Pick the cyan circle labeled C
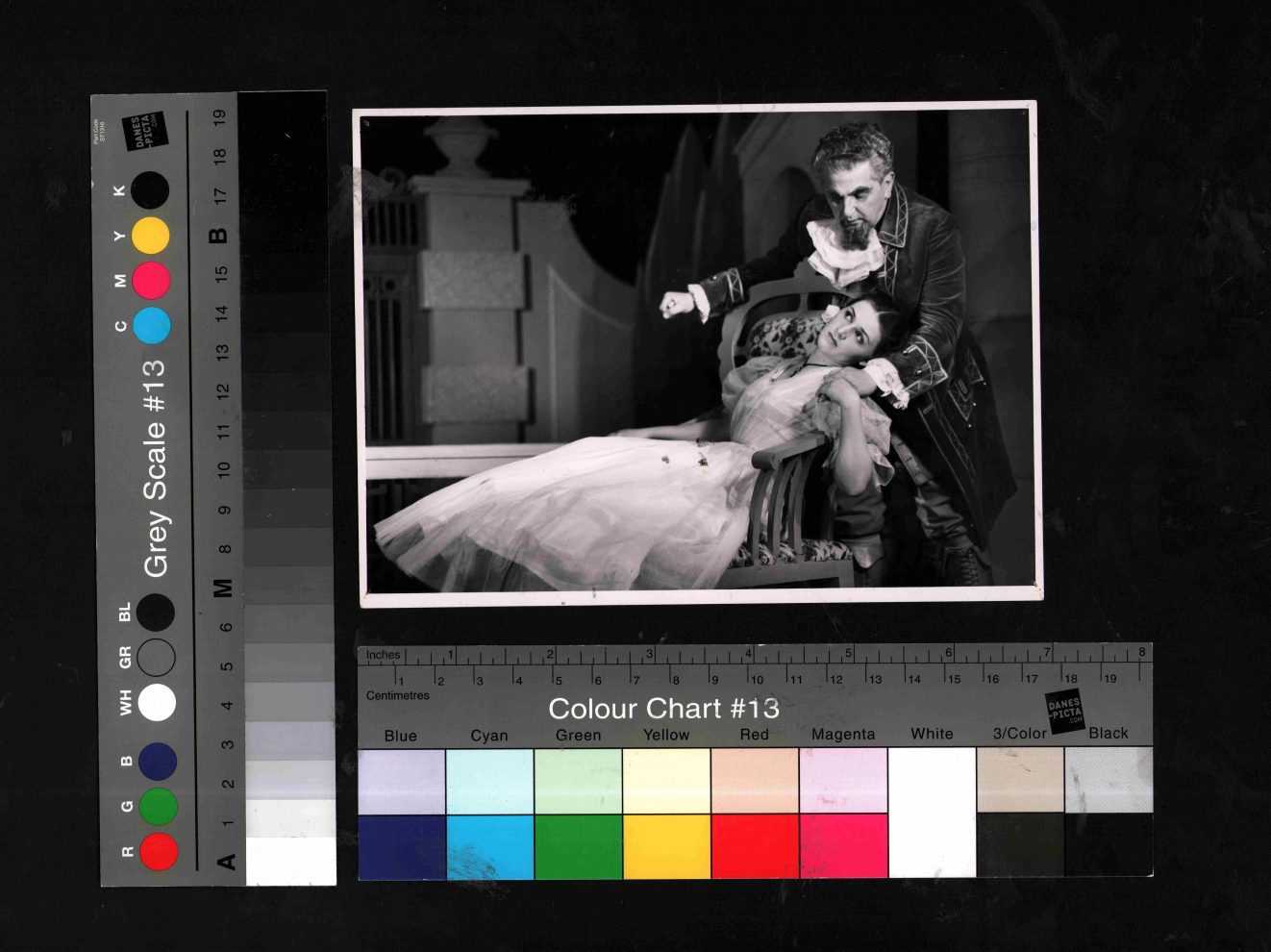1271x952 pixels. [x=152, y=326]
